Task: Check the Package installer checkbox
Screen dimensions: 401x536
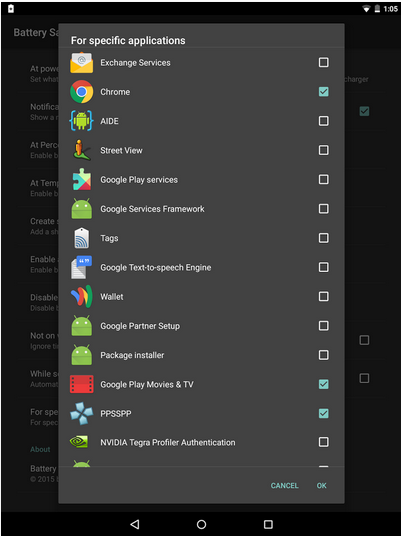Action: click(323, 355)
